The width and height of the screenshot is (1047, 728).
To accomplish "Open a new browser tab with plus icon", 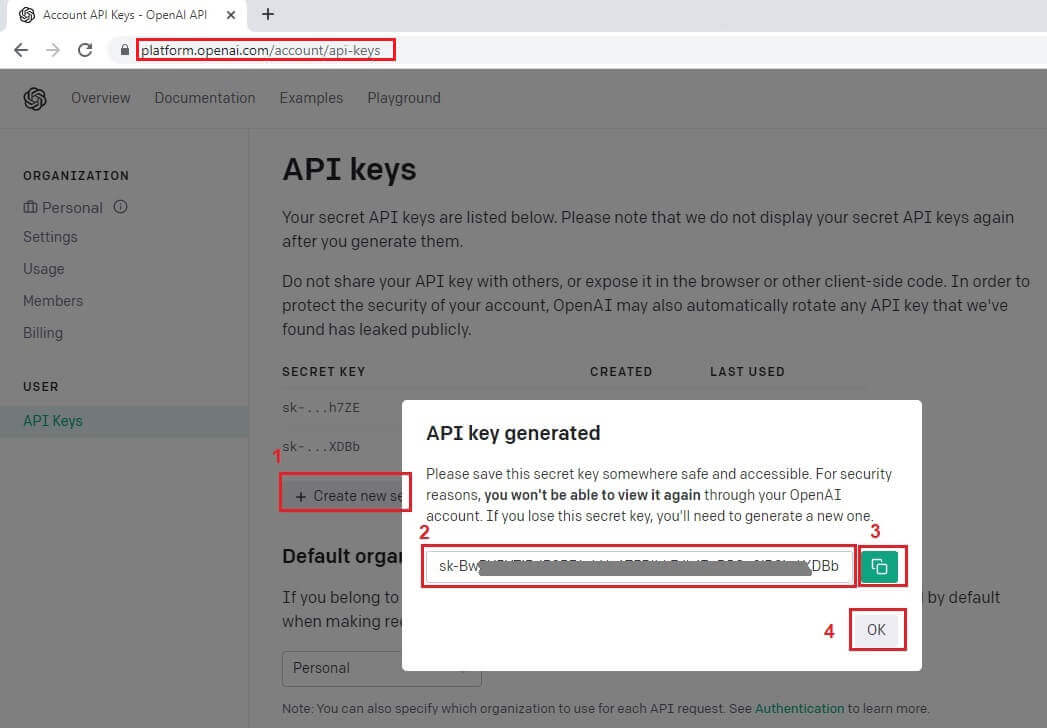I will [x=268, y=14].
